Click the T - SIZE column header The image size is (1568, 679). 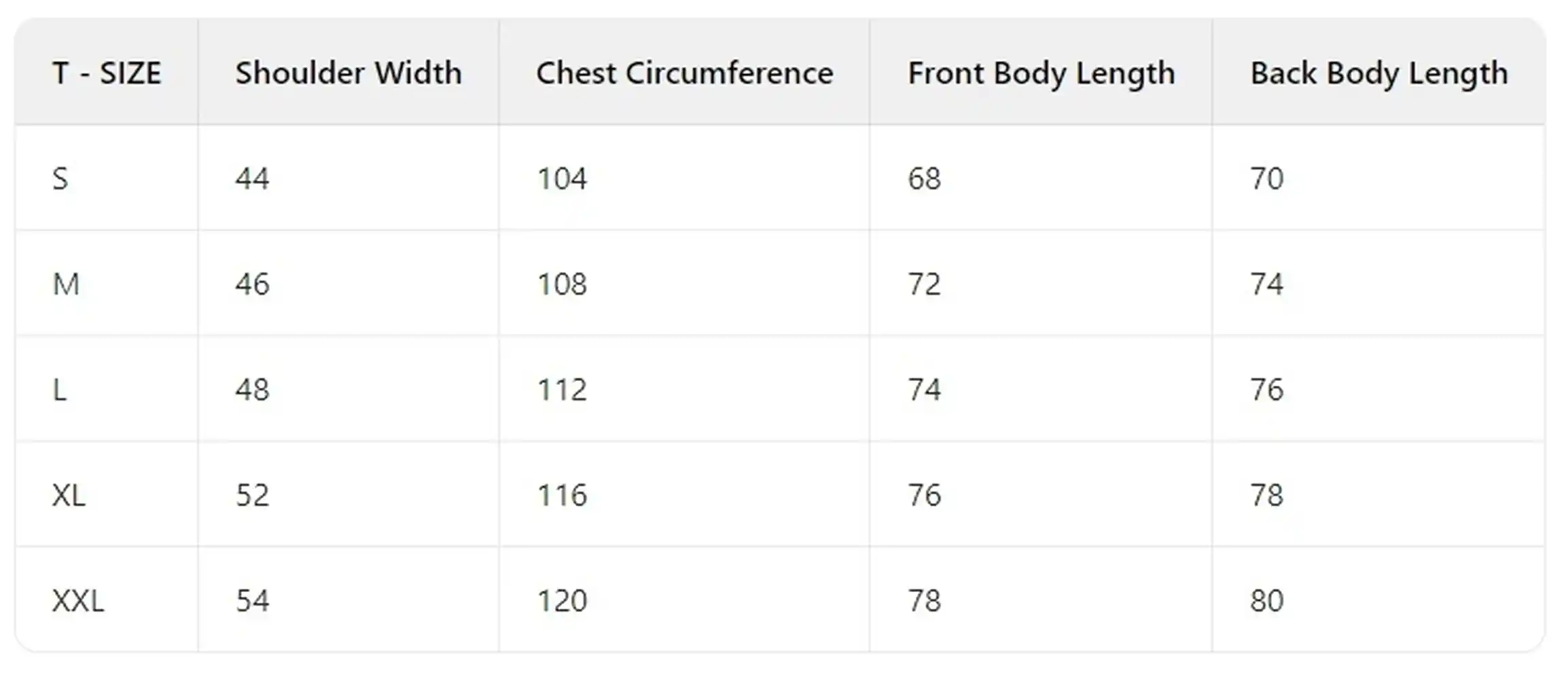pyautogui.click(x=107, y=73)
